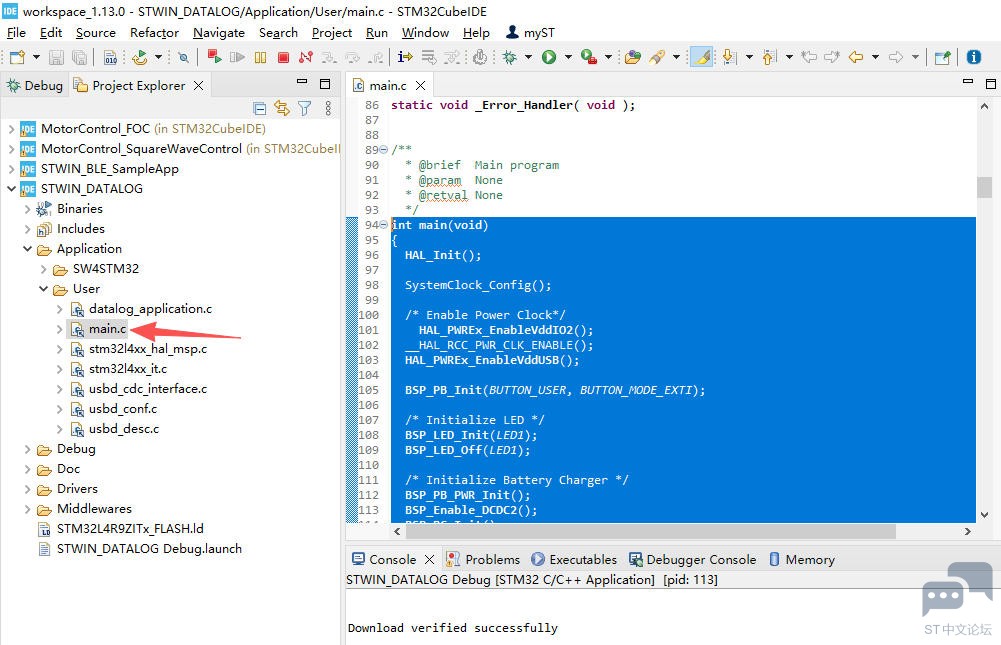This screenshot has width=1001, height=645.
Task: Toggle the highlighted Mark Occurrences toolbar button
Action: 702,58
